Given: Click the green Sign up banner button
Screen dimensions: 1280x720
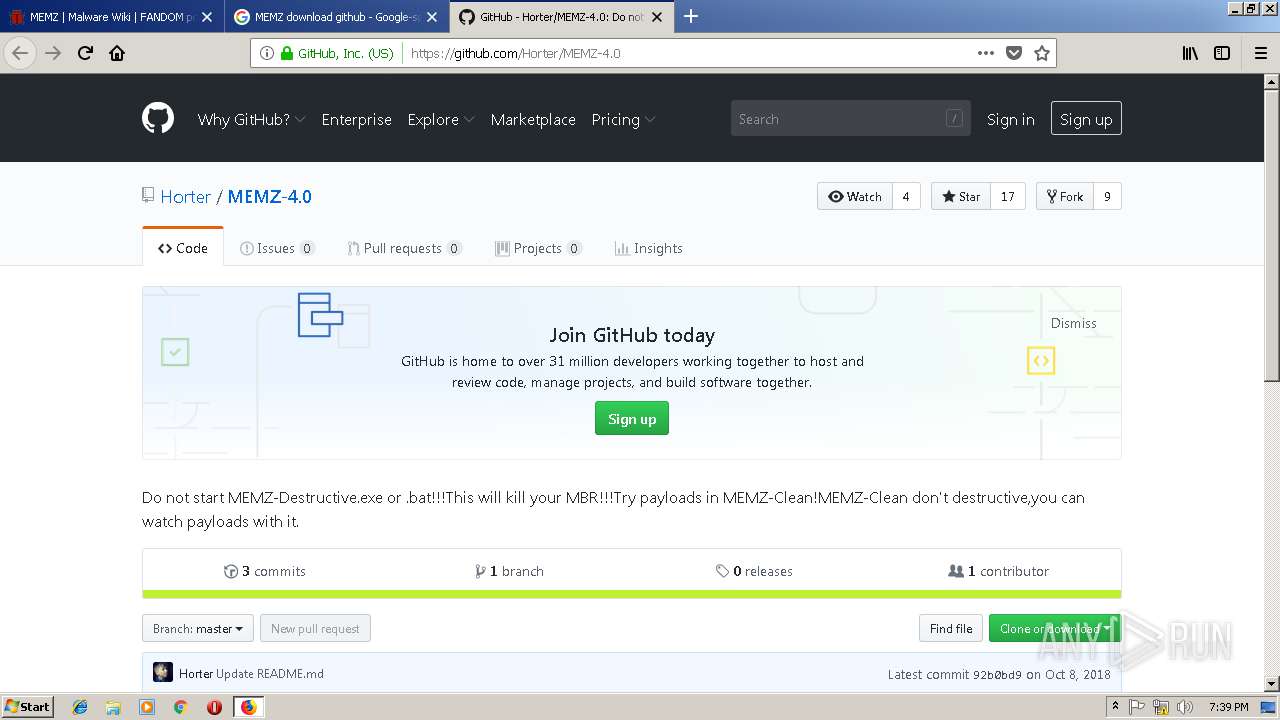Looking at the screenshot, I should click(632, 418).
